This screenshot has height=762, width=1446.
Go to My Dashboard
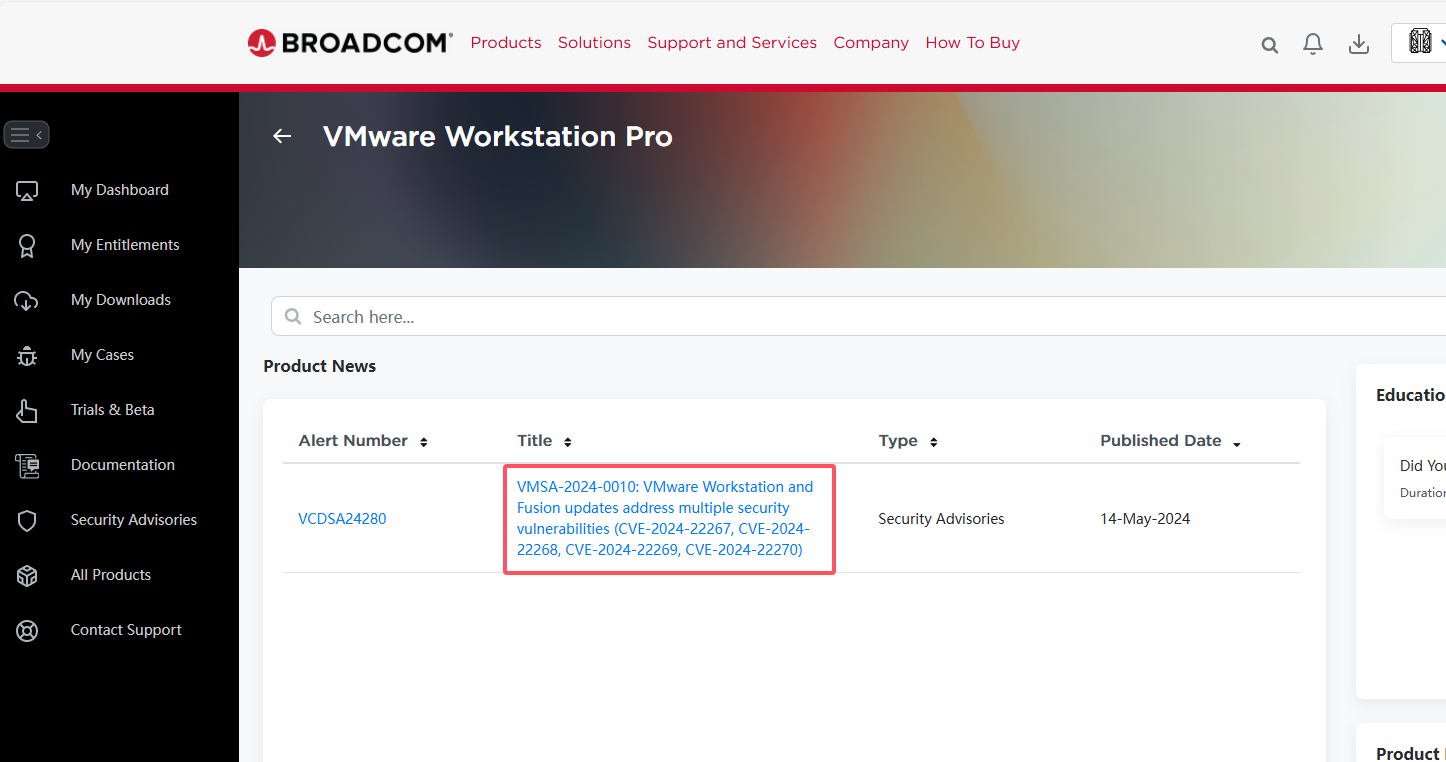tap(120, 190)
